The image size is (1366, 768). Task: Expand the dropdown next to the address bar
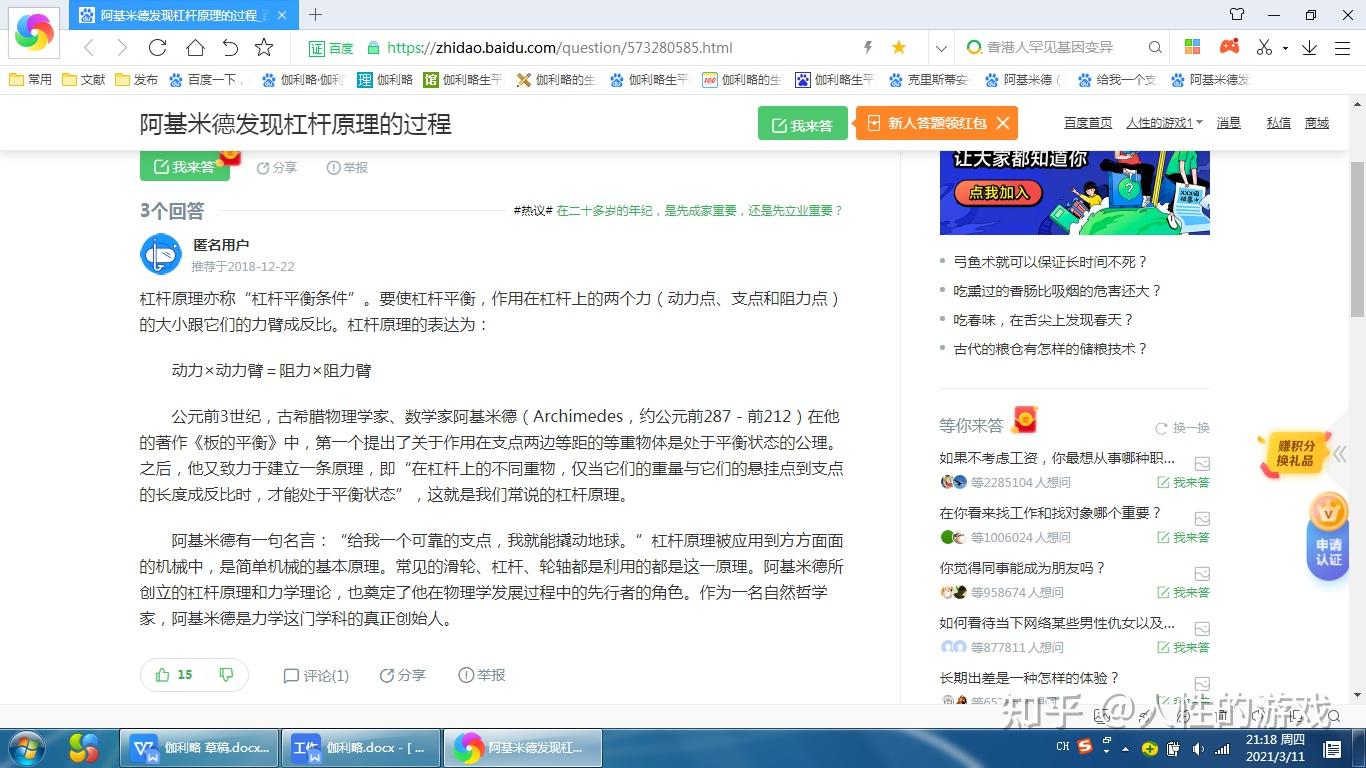click(941, 47)
